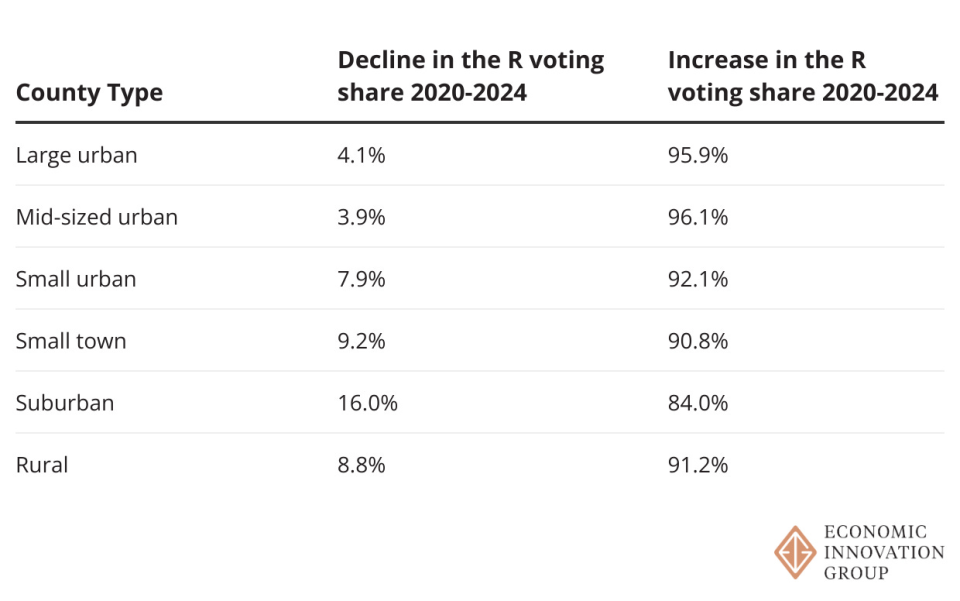Click the 16.0% Suburban decline cell
The width and height of the screenshot is (960, 601).
[x=367, y=403]
